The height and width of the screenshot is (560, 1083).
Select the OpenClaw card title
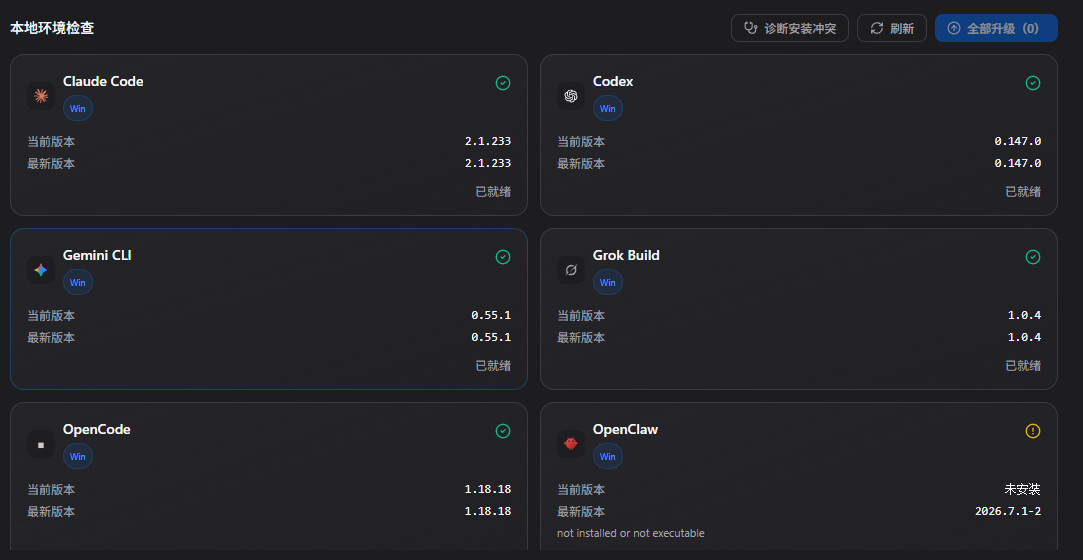click(625, 429)
